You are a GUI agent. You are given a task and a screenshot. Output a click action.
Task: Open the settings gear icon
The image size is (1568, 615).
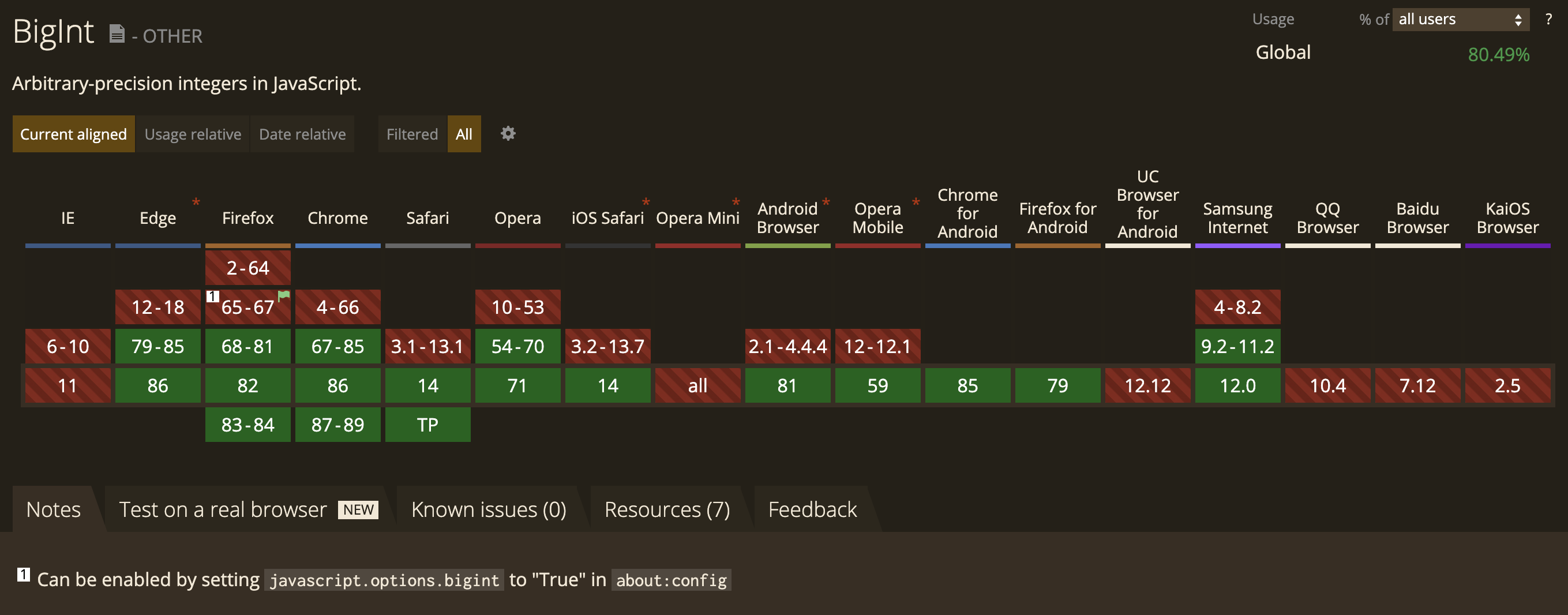508,133
